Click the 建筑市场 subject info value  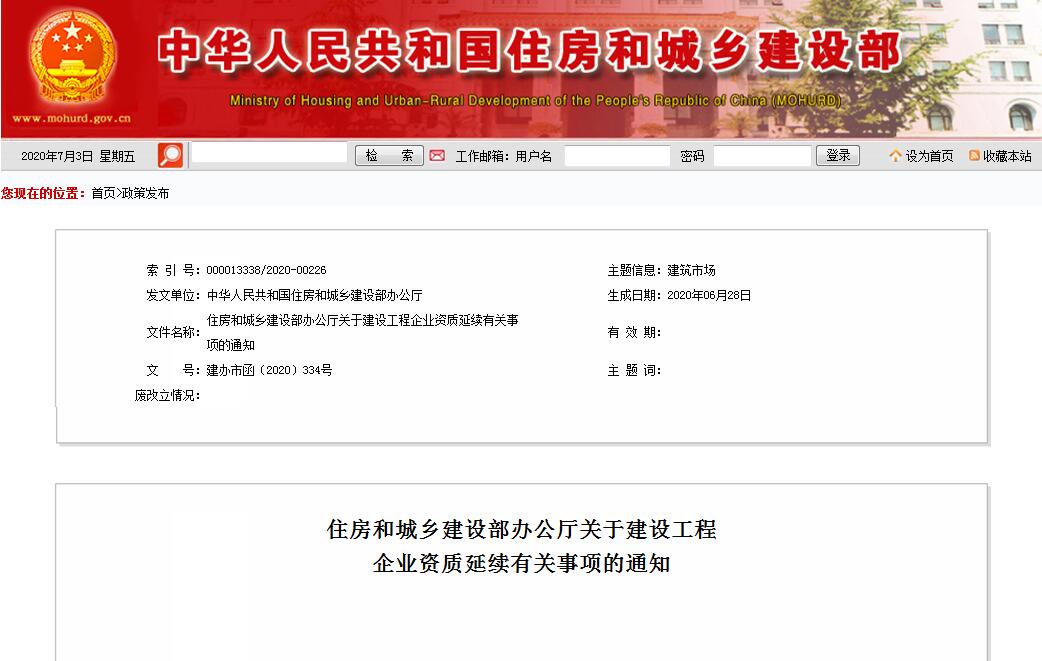(691, 270)
